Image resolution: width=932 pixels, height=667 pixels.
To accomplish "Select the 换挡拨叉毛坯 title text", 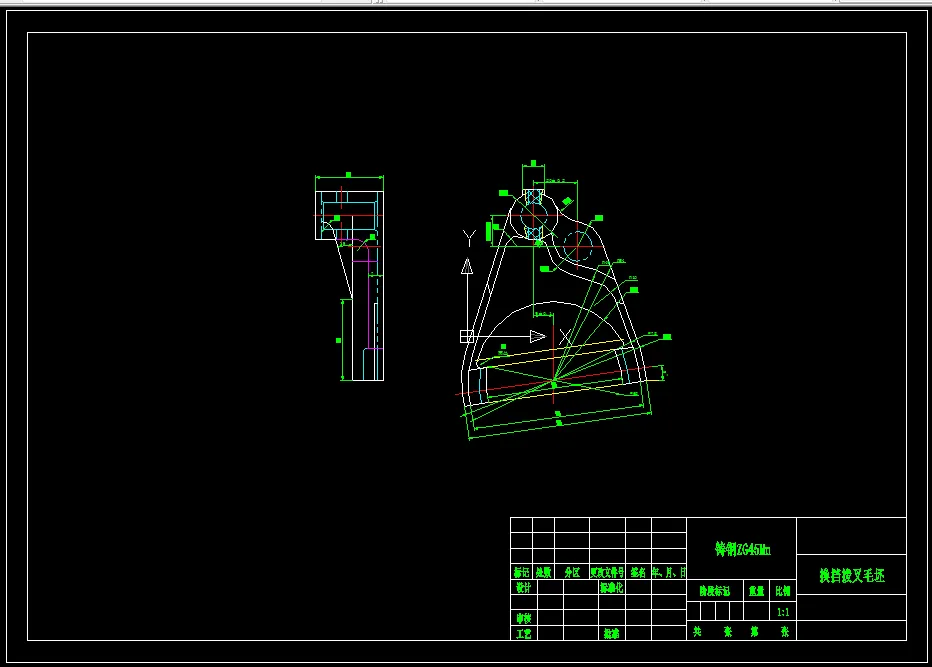I will coord(852,575).
